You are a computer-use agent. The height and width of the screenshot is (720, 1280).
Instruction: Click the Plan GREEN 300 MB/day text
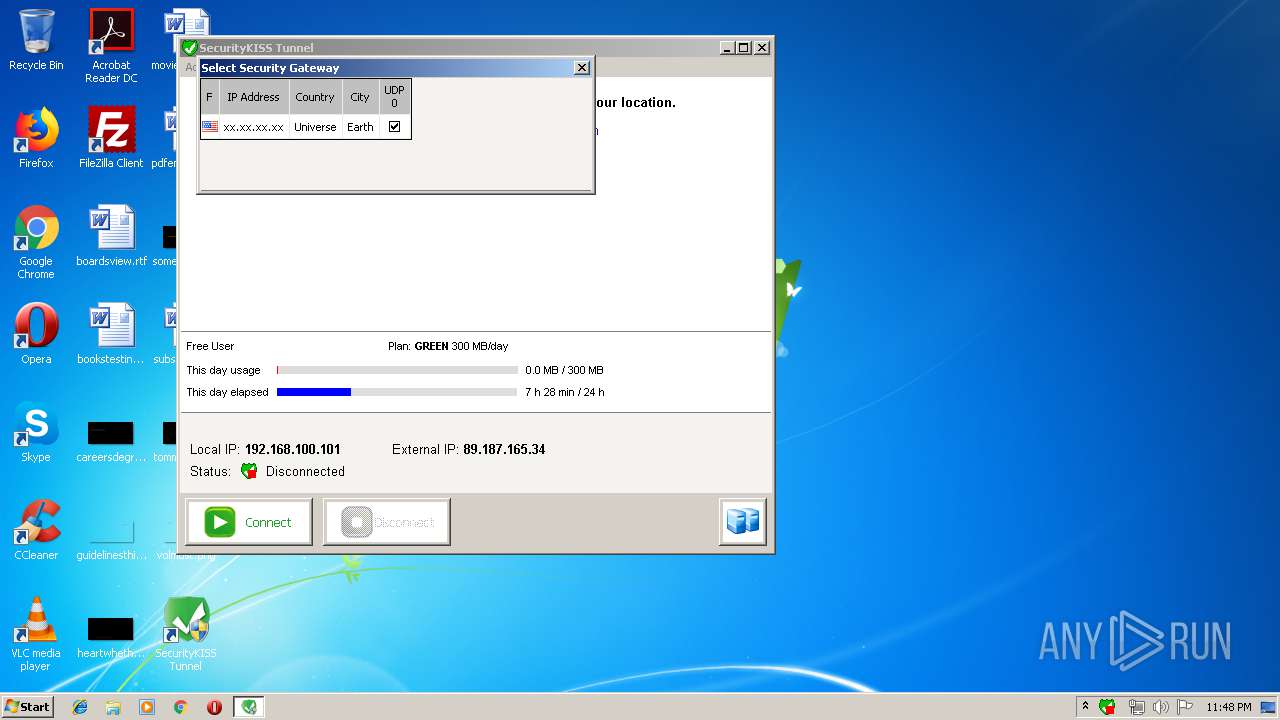point(448,346)
